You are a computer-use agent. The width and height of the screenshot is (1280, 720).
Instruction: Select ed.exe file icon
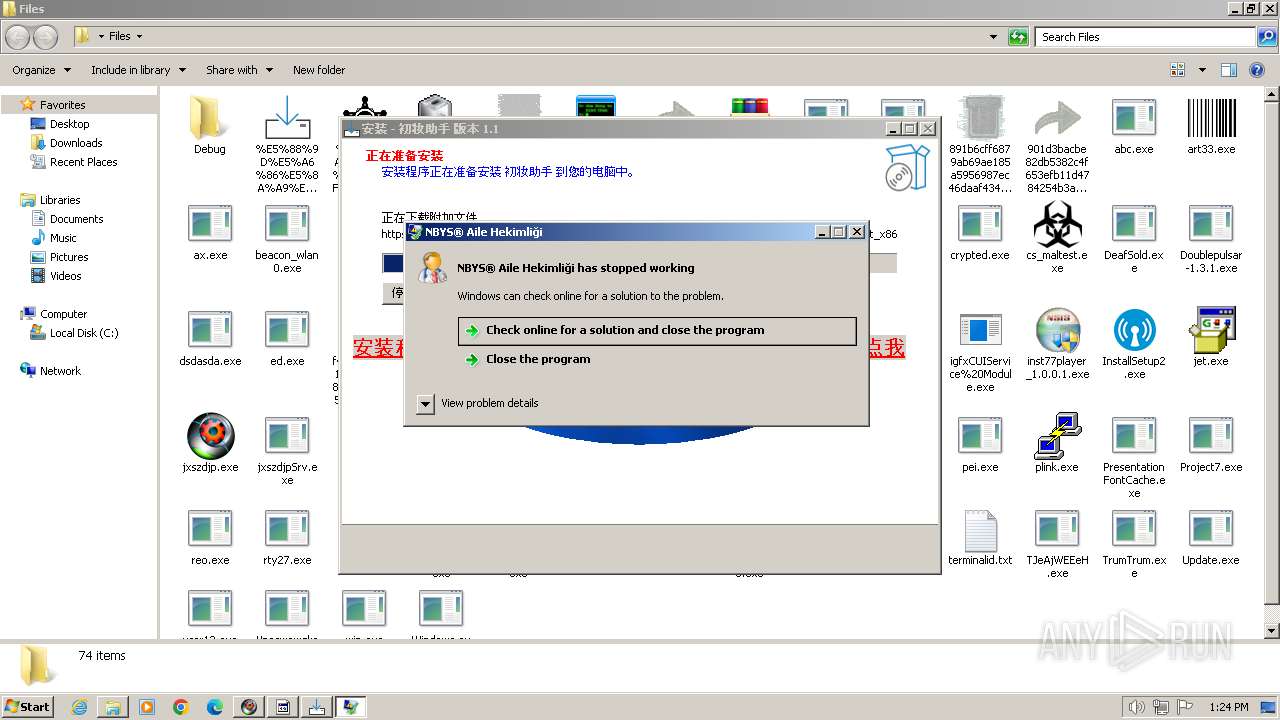287,330
